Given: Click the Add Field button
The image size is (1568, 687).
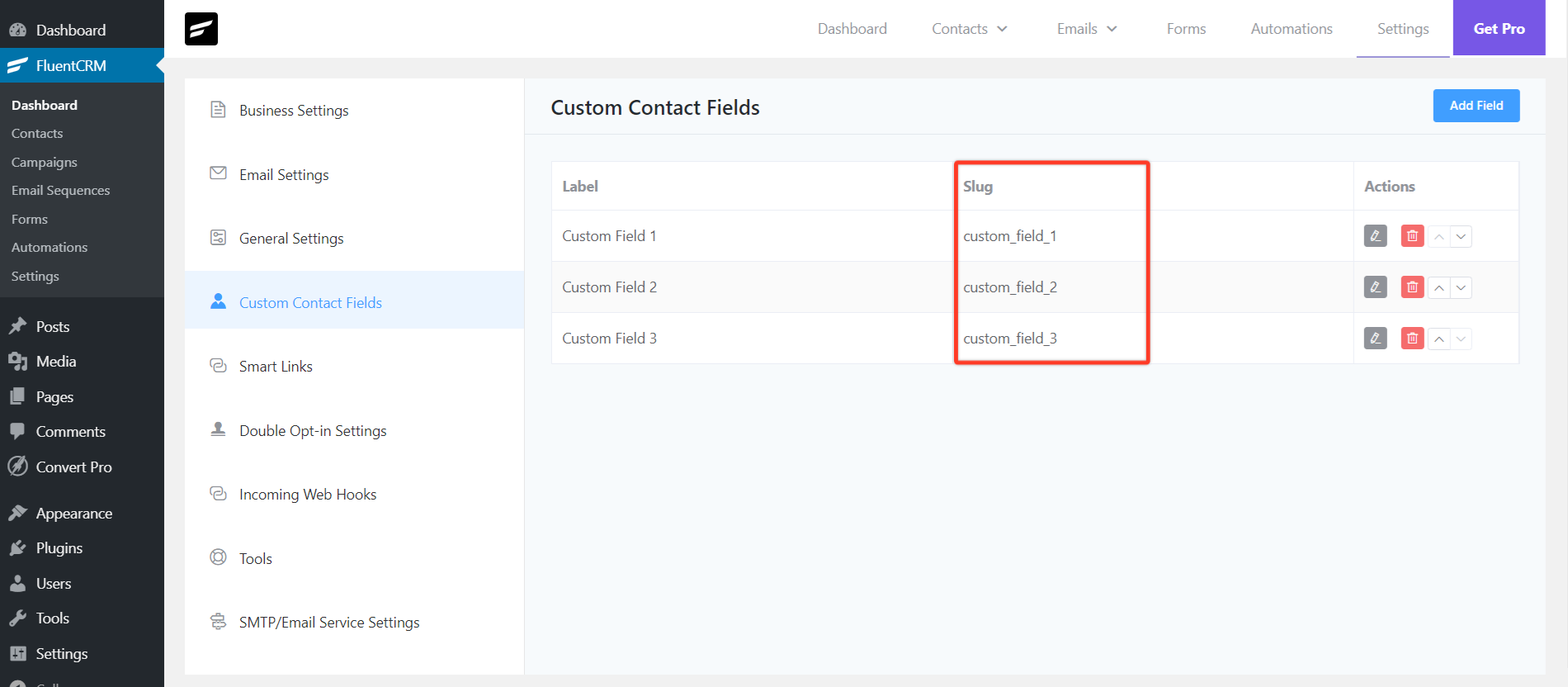Looking at the screenshot, I should pos(1476,106).
